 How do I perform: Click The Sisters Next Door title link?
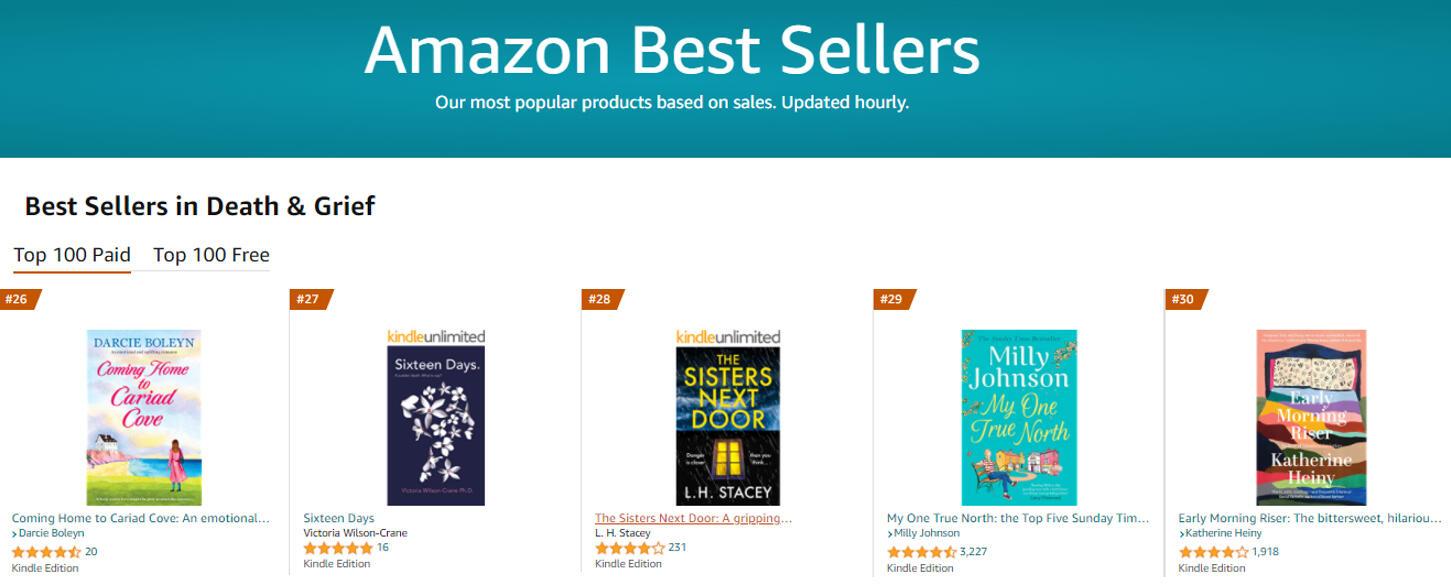click(693, 518)
